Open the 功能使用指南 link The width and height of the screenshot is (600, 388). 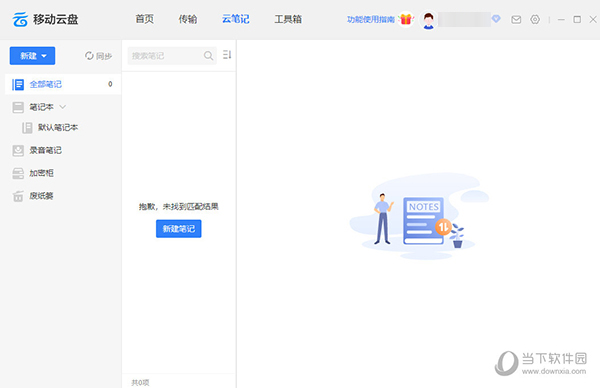pos(370,19)
